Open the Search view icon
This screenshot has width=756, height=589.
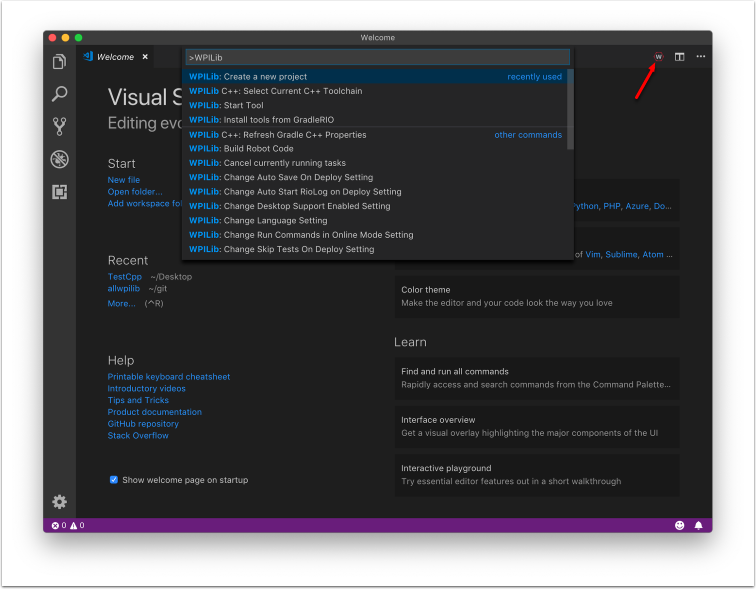coord(59,94)
